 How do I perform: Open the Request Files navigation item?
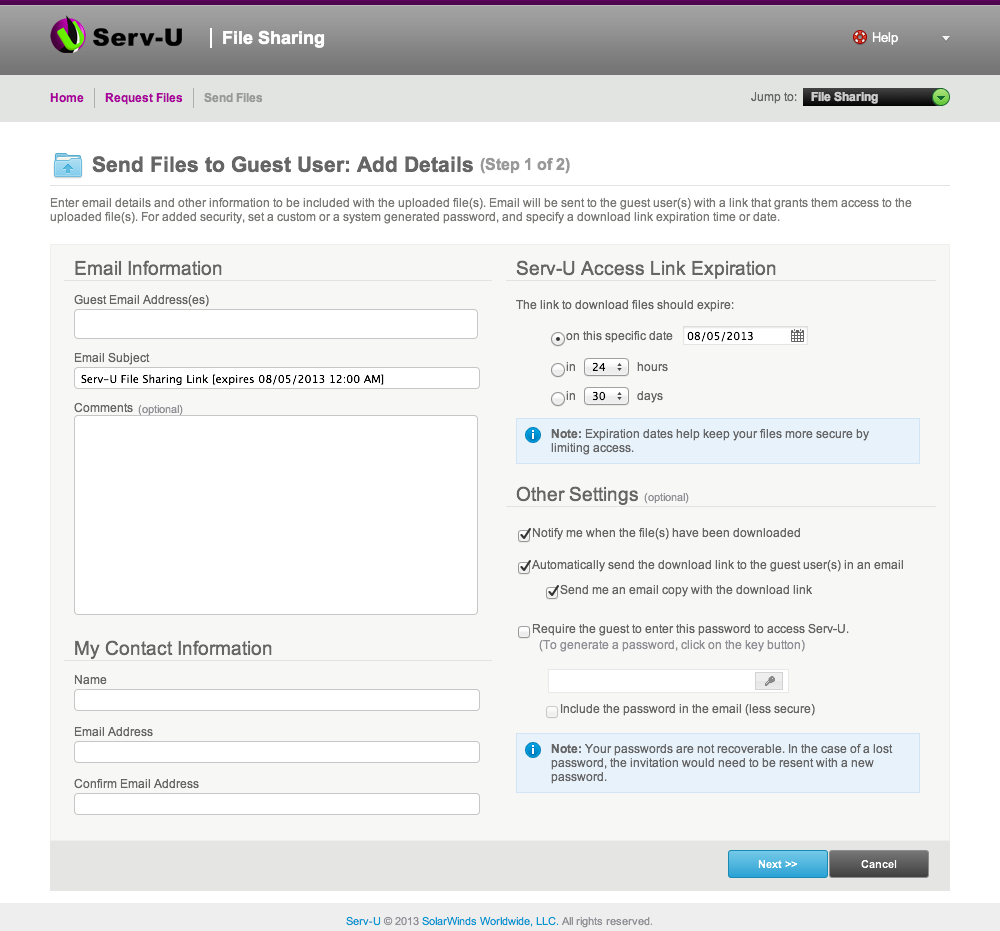[144, 98]
